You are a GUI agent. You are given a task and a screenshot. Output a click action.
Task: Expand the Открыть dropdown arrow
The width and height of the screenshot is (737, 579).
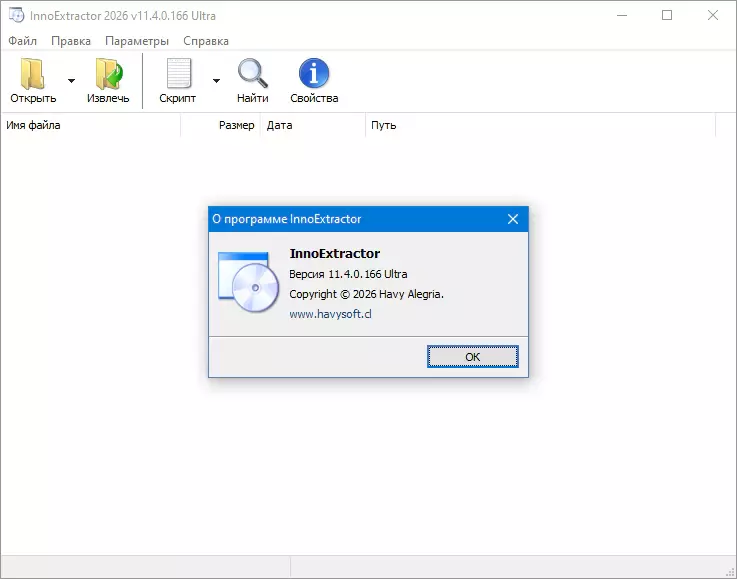pyautogui.click(x=71, y=81)
